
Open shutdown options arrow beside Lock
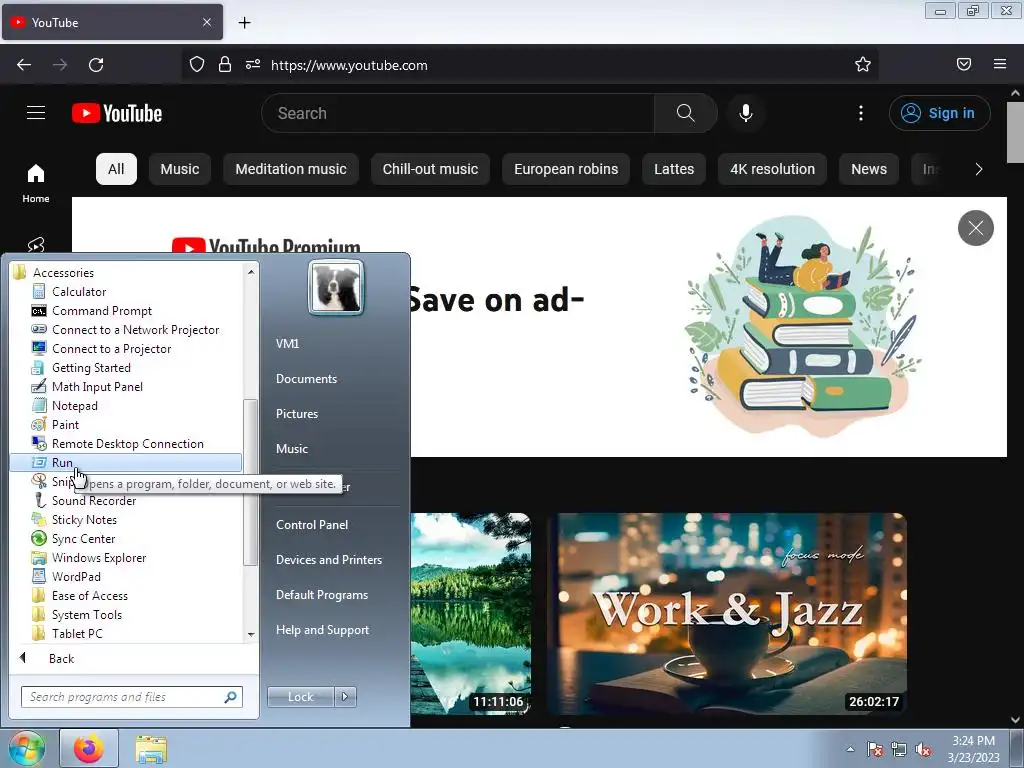point(345,697)
